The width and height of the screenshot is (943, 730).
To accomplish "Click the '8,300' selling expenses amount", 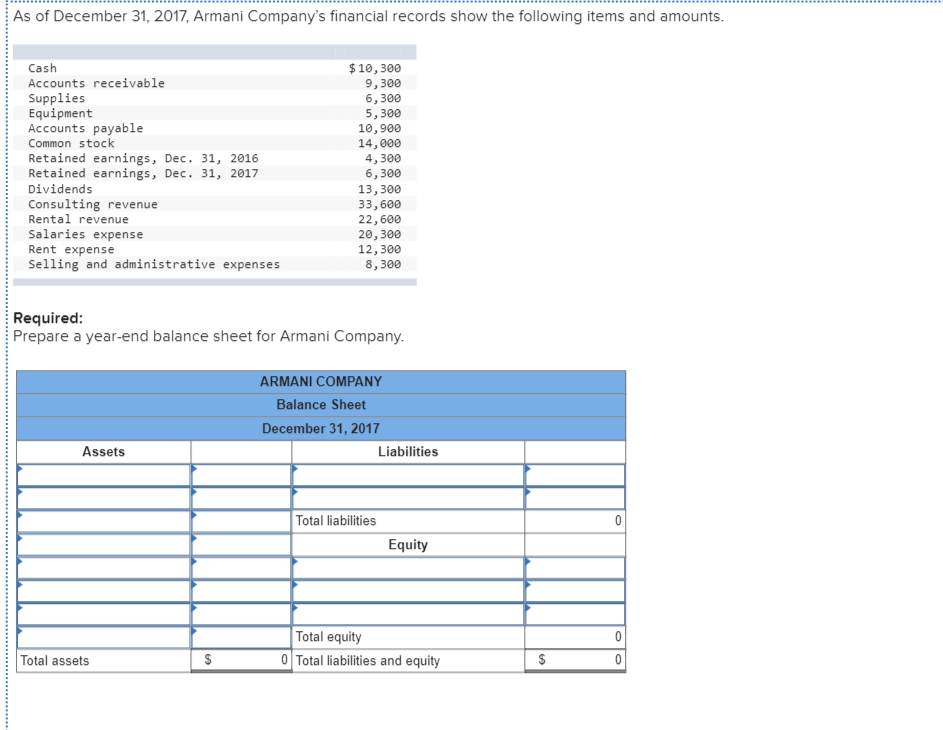I will pyautogui.click(x=383, y=264).
